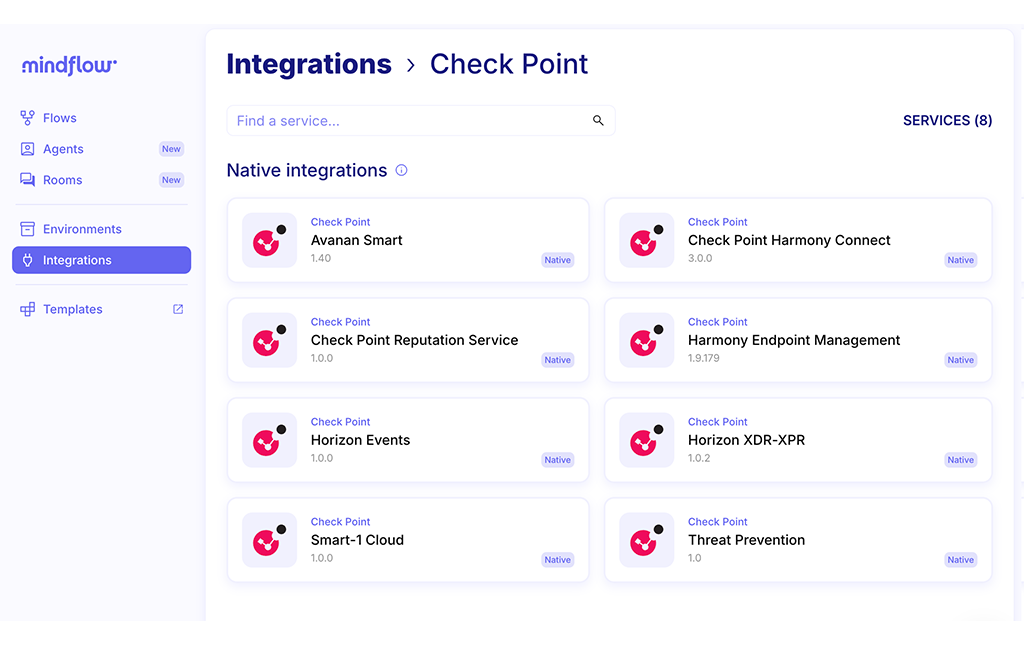Focus the Find a service field
Screen dimensions: 1024x645
pyautogui.click(x=421, y=120)
